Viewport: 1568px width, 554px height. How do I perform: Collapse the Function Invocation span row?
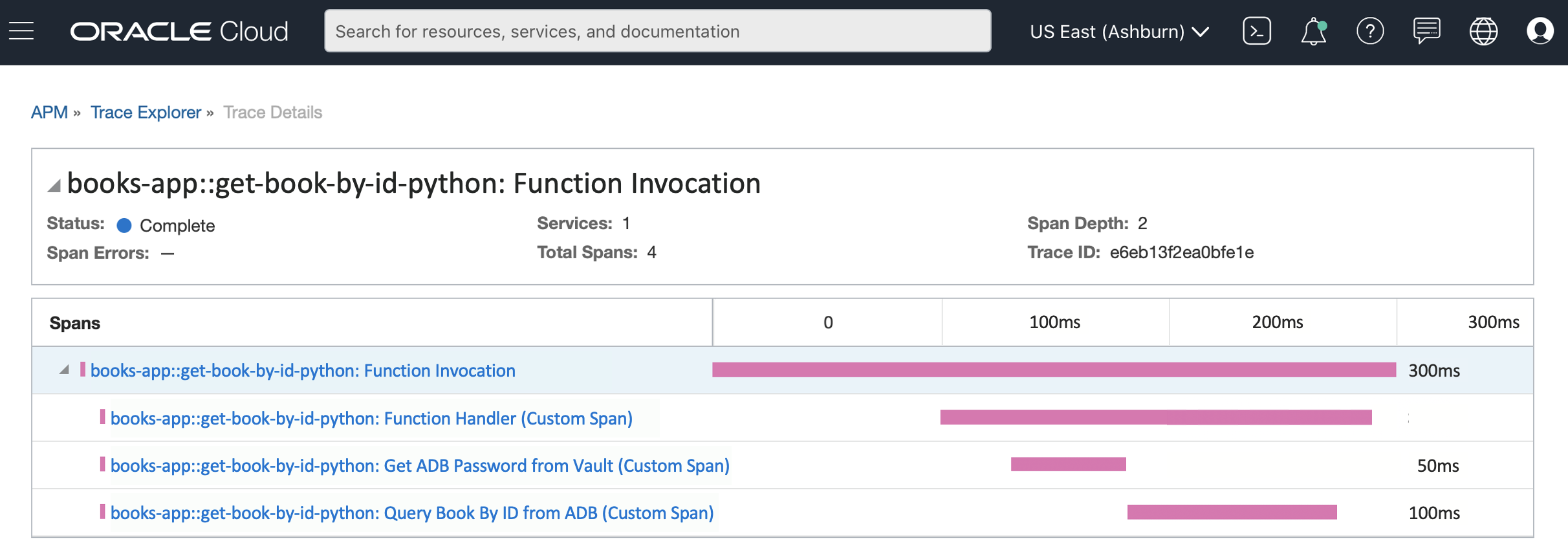[x=64, y=370]
